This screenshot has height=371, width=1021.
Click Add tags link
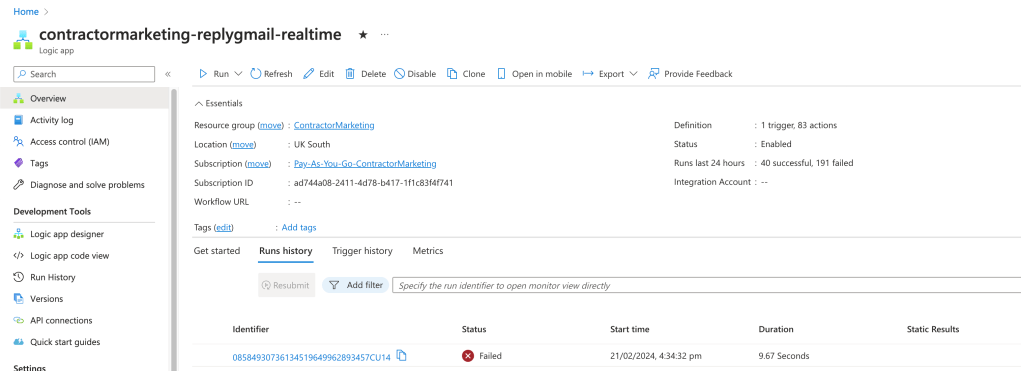(x=299, y=227)
